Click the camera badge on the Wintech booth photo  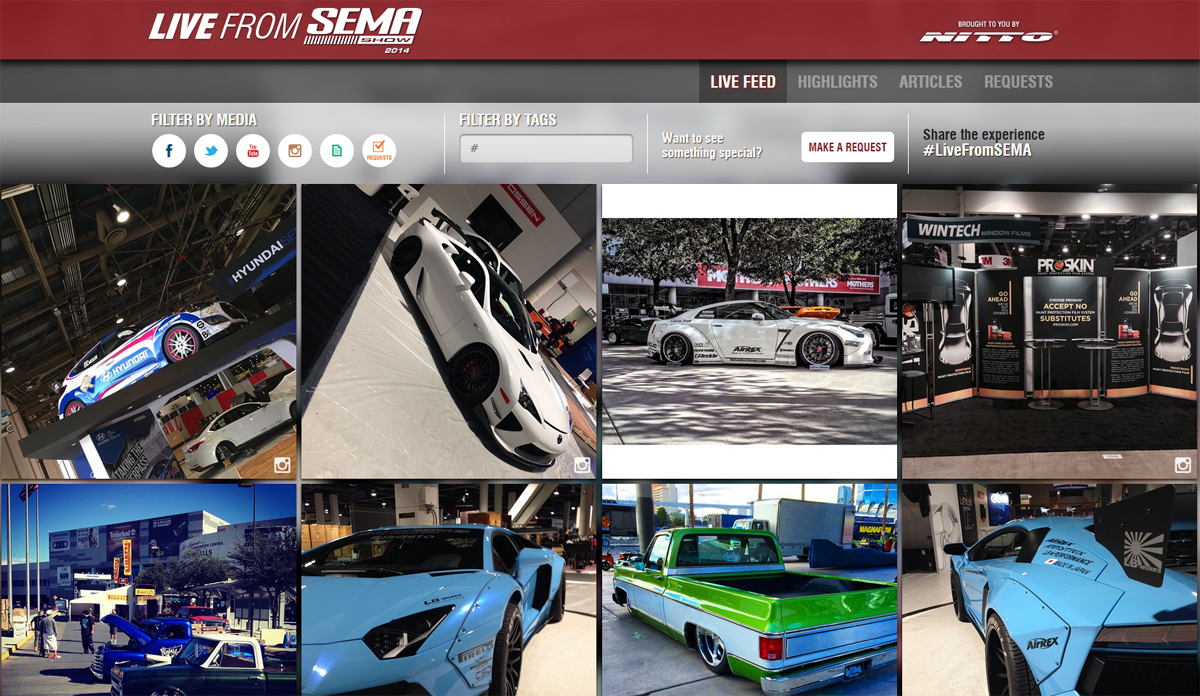tap(1184, 463)
